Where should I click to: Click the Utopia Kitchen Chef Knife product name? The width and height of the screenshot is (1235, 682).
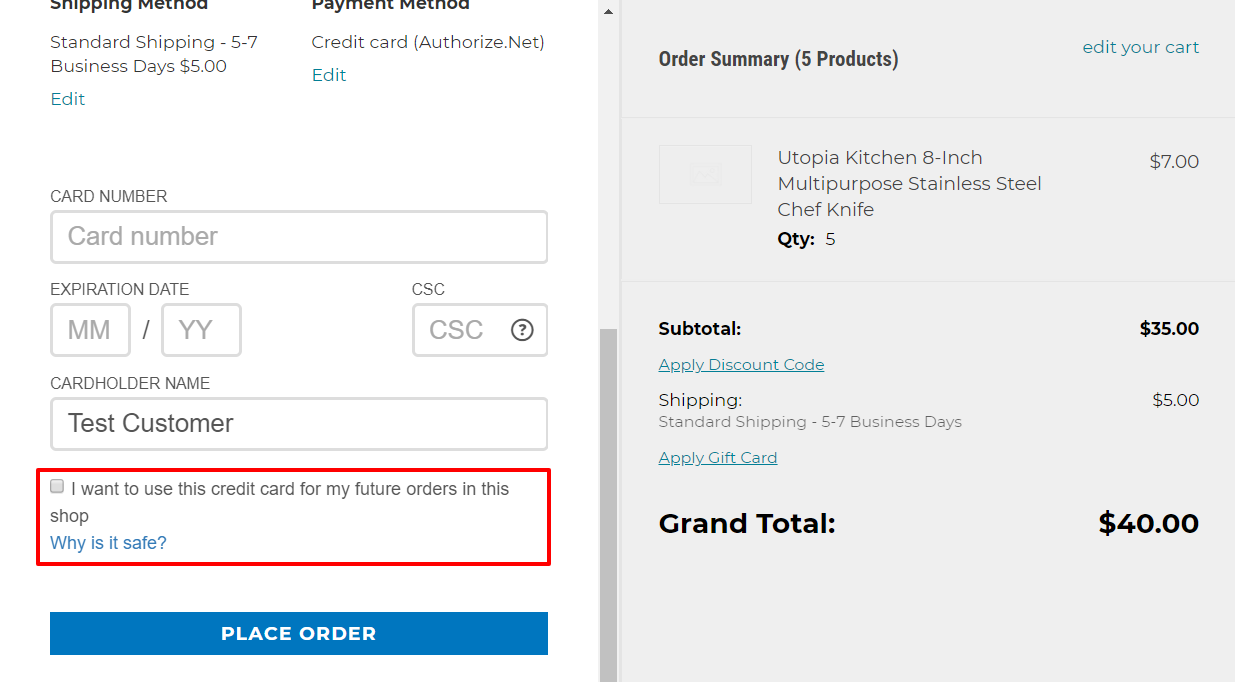click(x=910, y=184)
